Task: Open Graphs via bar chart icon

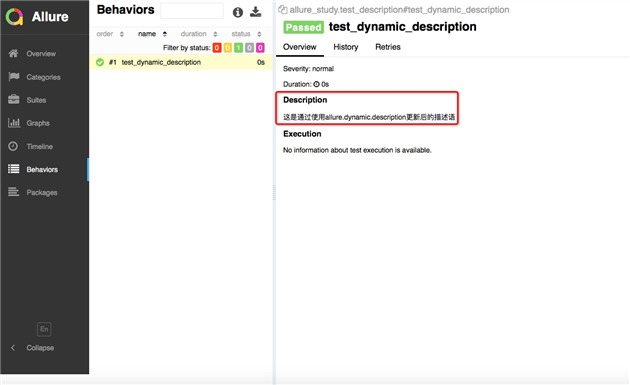Action: [14, 123]
